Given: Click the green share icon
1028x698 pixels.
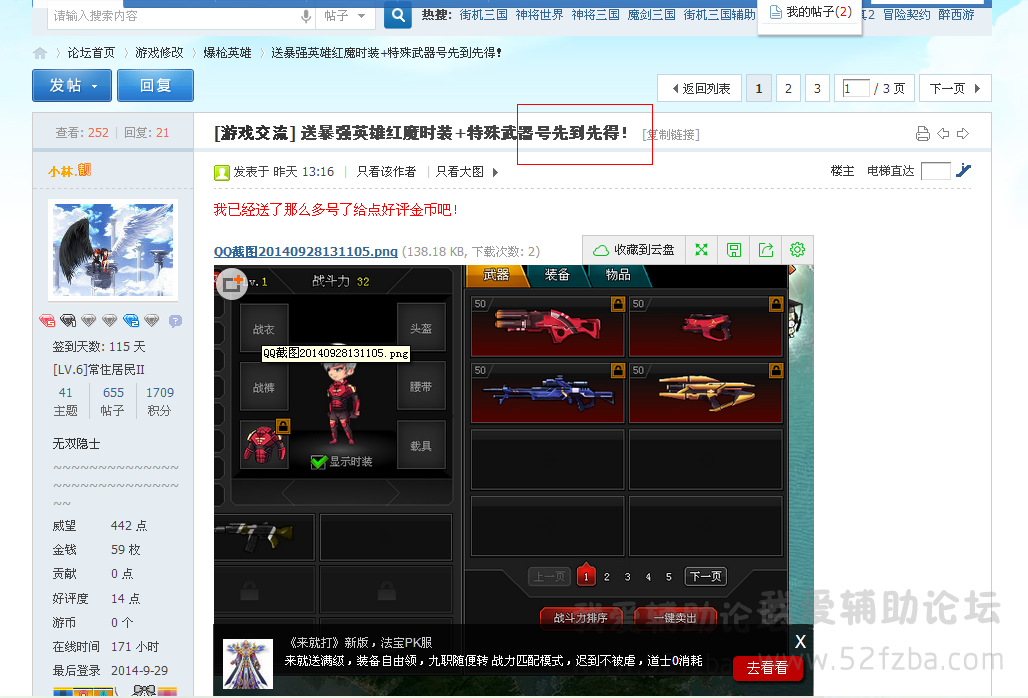Looking at the screenshot, I should pos(766,250).
